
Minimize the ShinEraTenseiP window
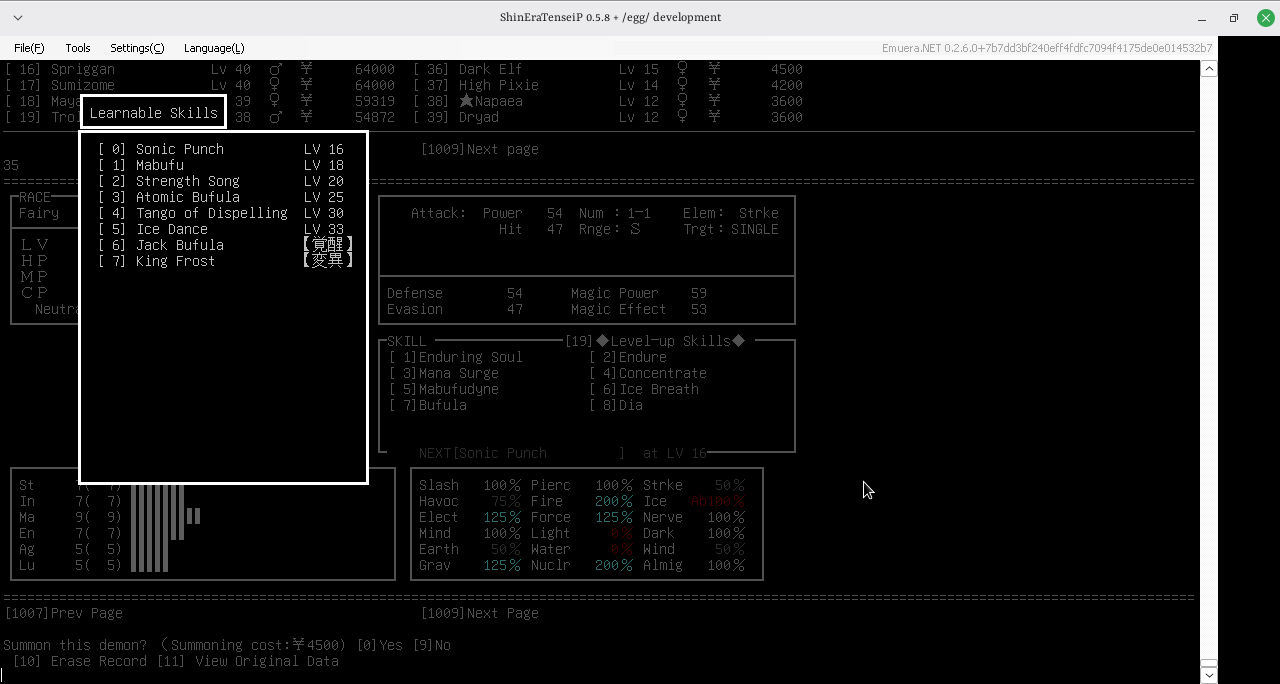tap(1202, 18)
